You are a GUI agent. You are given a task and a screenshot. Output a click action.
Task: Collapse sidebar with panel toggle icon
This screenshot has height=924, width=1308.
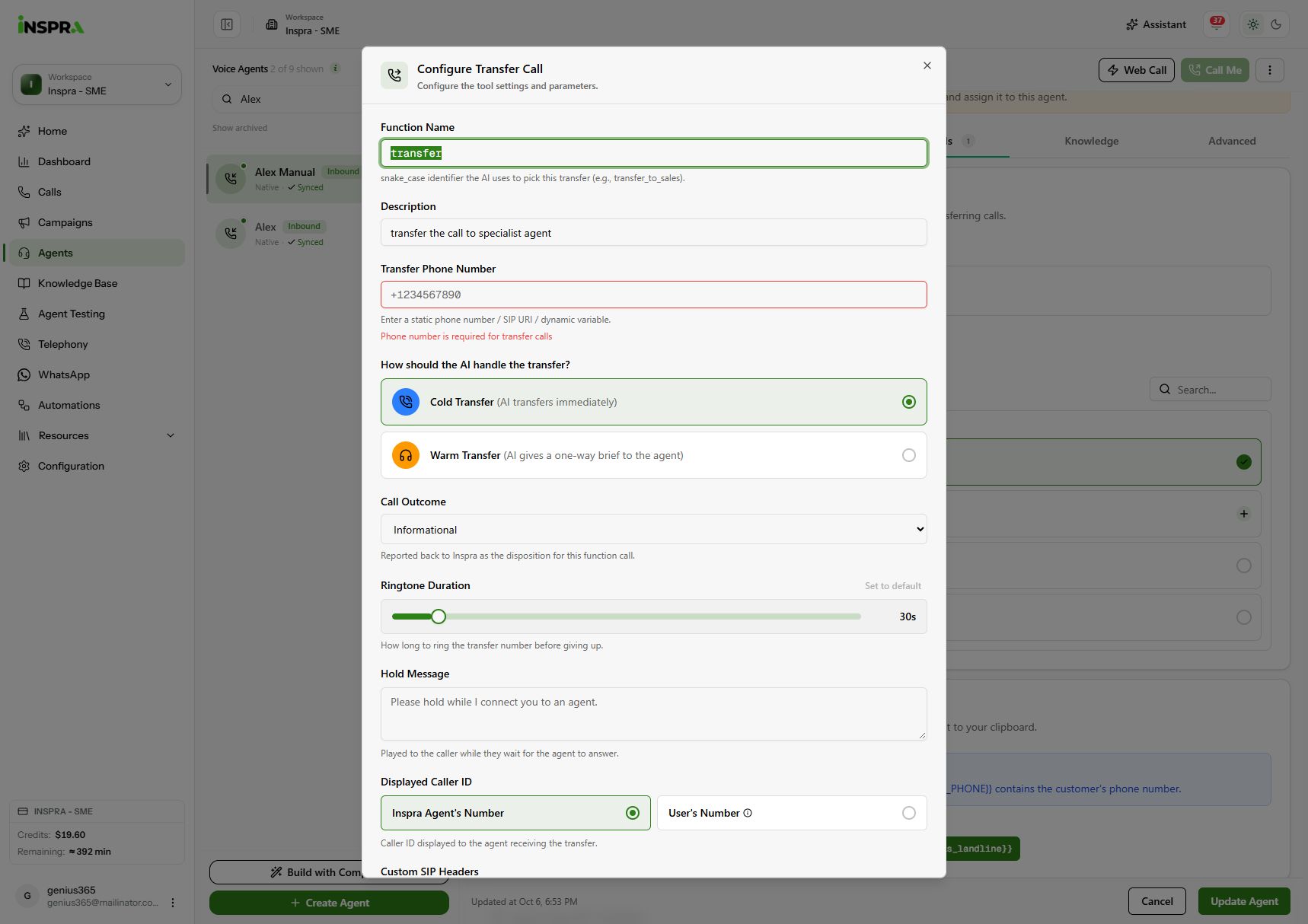click(227, 24)
